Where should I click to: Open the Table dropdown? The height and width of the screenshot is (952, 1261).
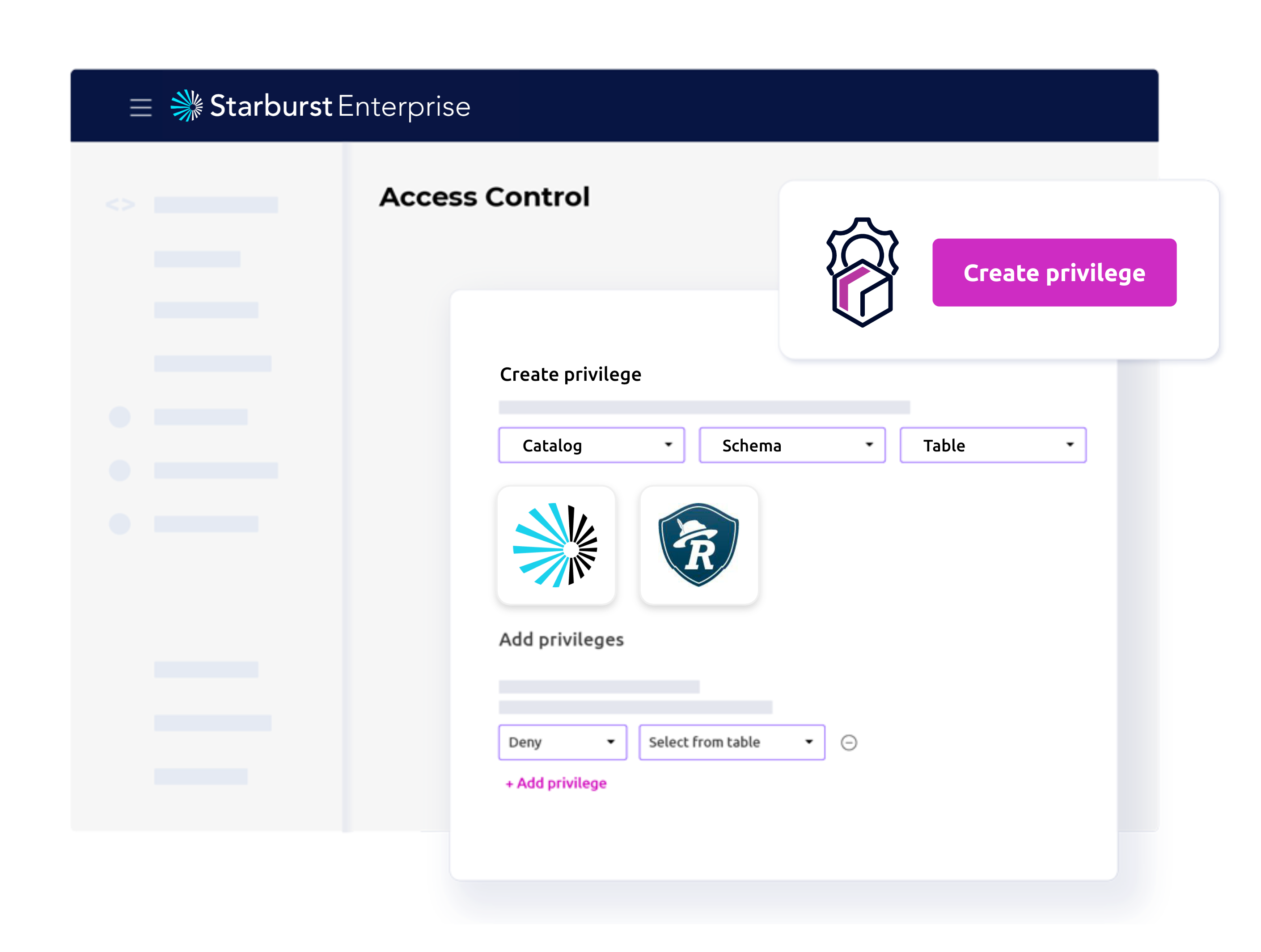pos(993,445)
